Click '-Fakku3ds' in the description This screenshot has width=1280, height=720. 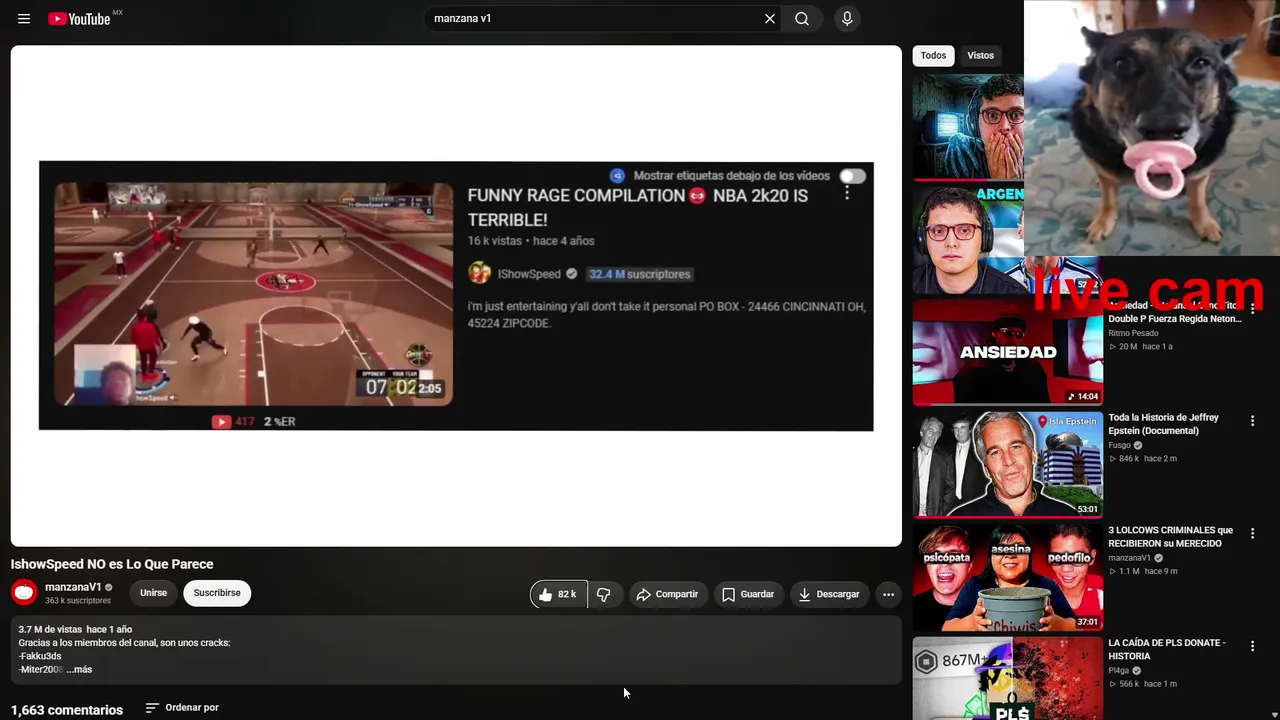pos(40,656)
